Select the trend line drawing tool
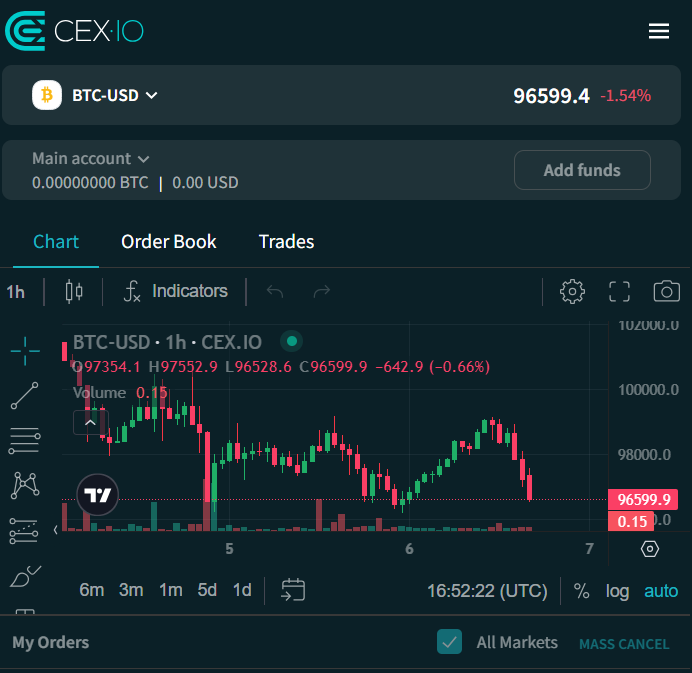The height and width of the screenshot is (673, 692). pos(25,395)
